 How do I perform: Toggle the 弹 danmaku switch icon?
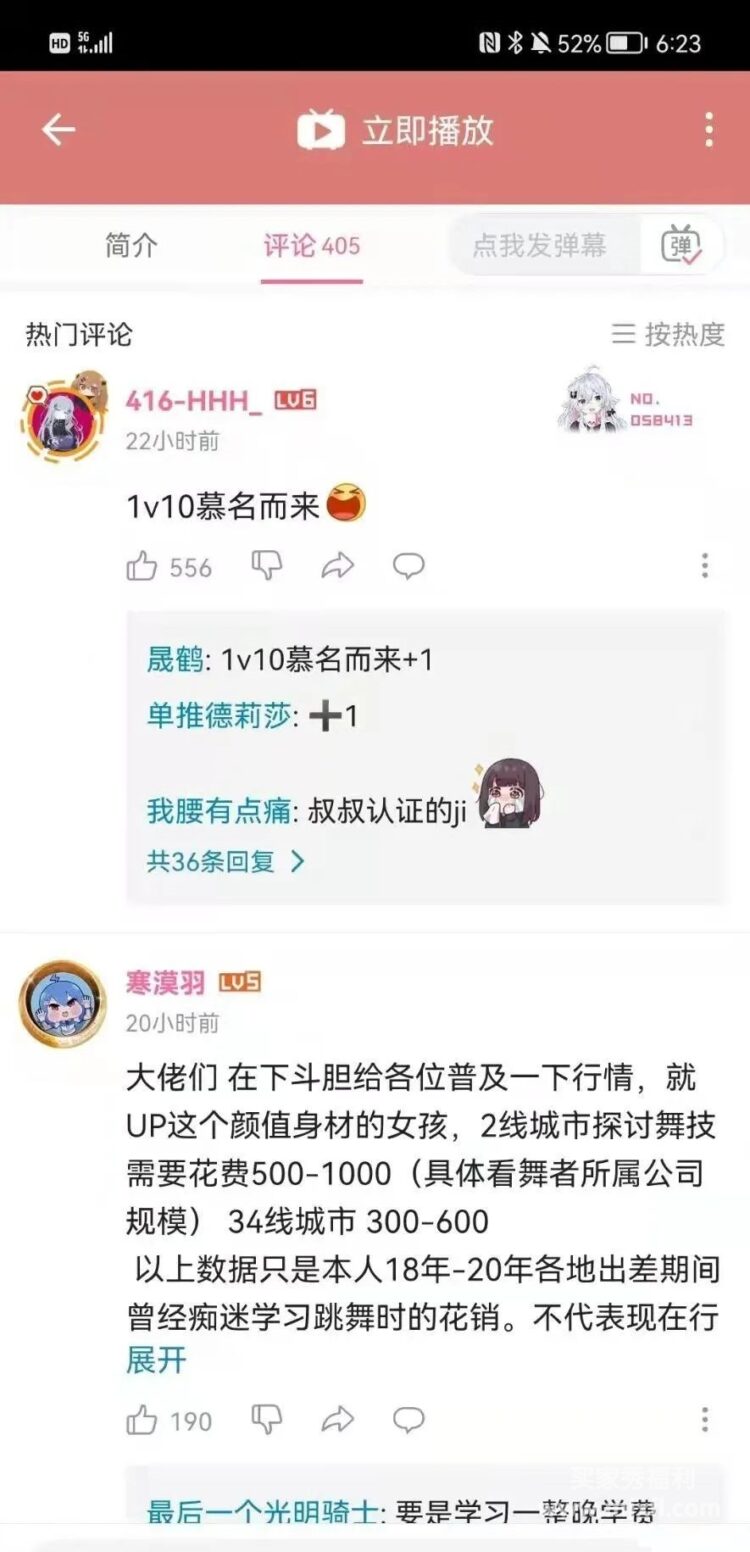click(682, 245)
